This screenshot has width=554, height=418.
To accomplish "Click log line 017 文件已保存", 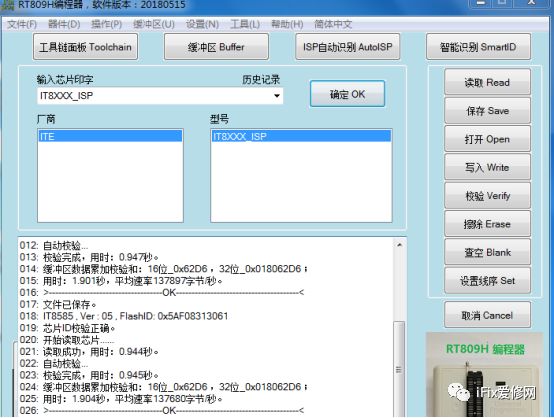I will click(x=58, y=304).
